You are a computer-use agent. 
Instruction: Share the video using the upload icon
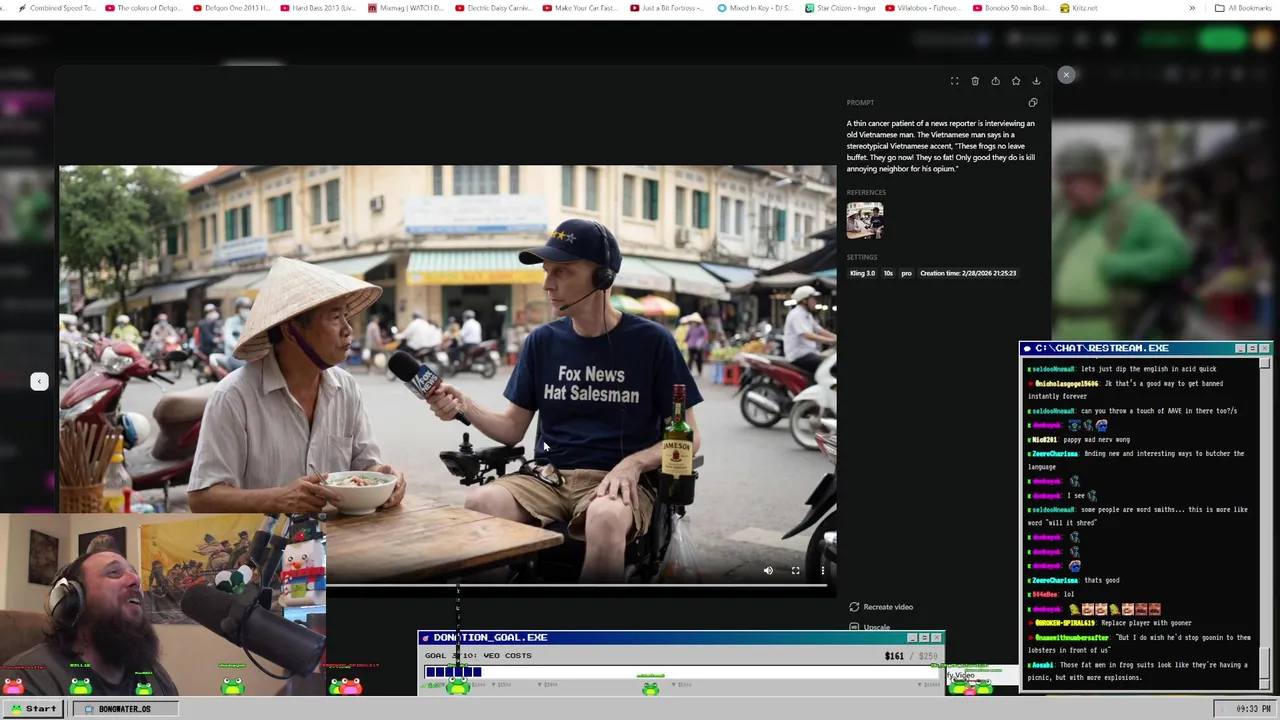point(995,81)
